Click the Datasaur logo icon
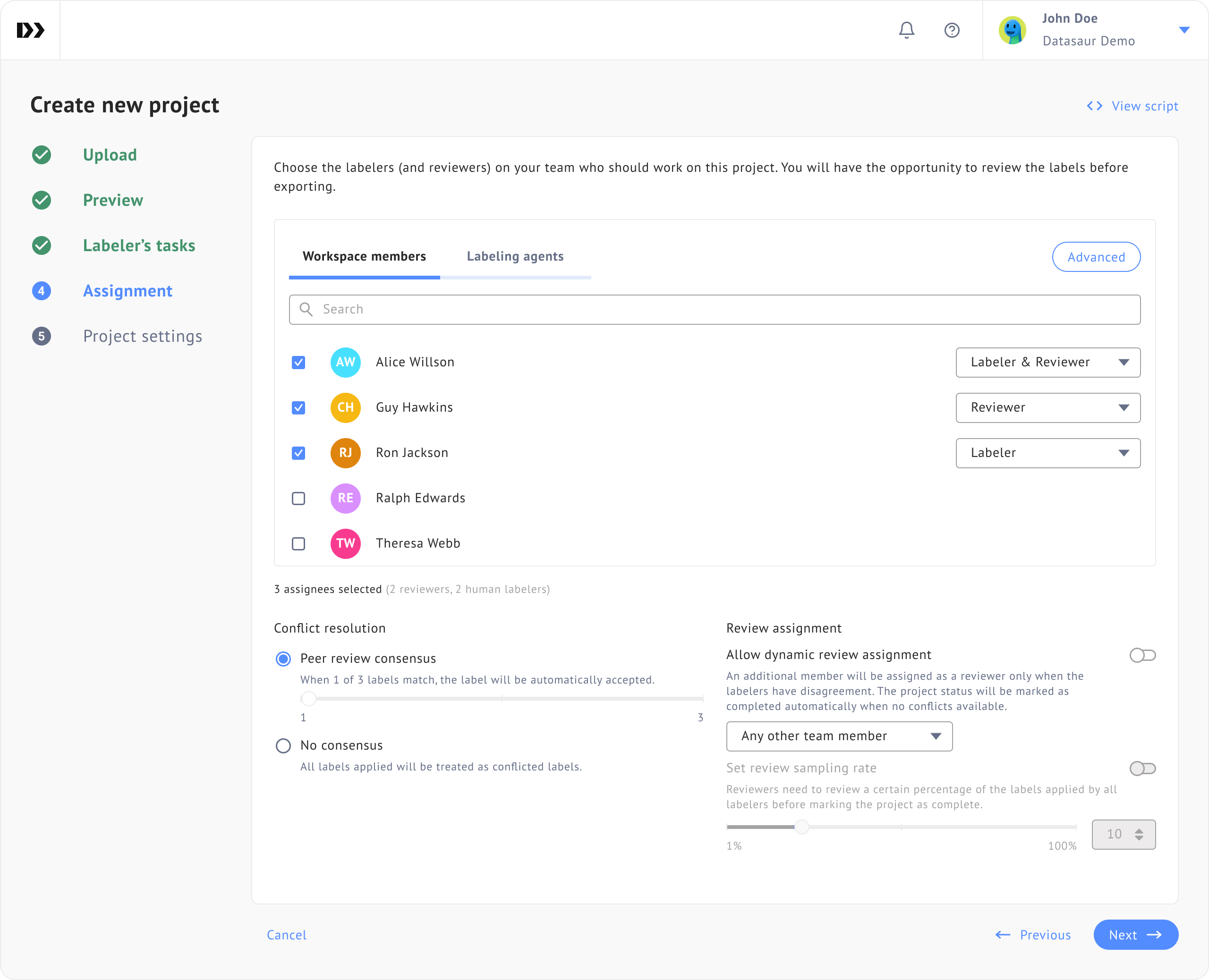1209x980 pixels. (31, 30)
